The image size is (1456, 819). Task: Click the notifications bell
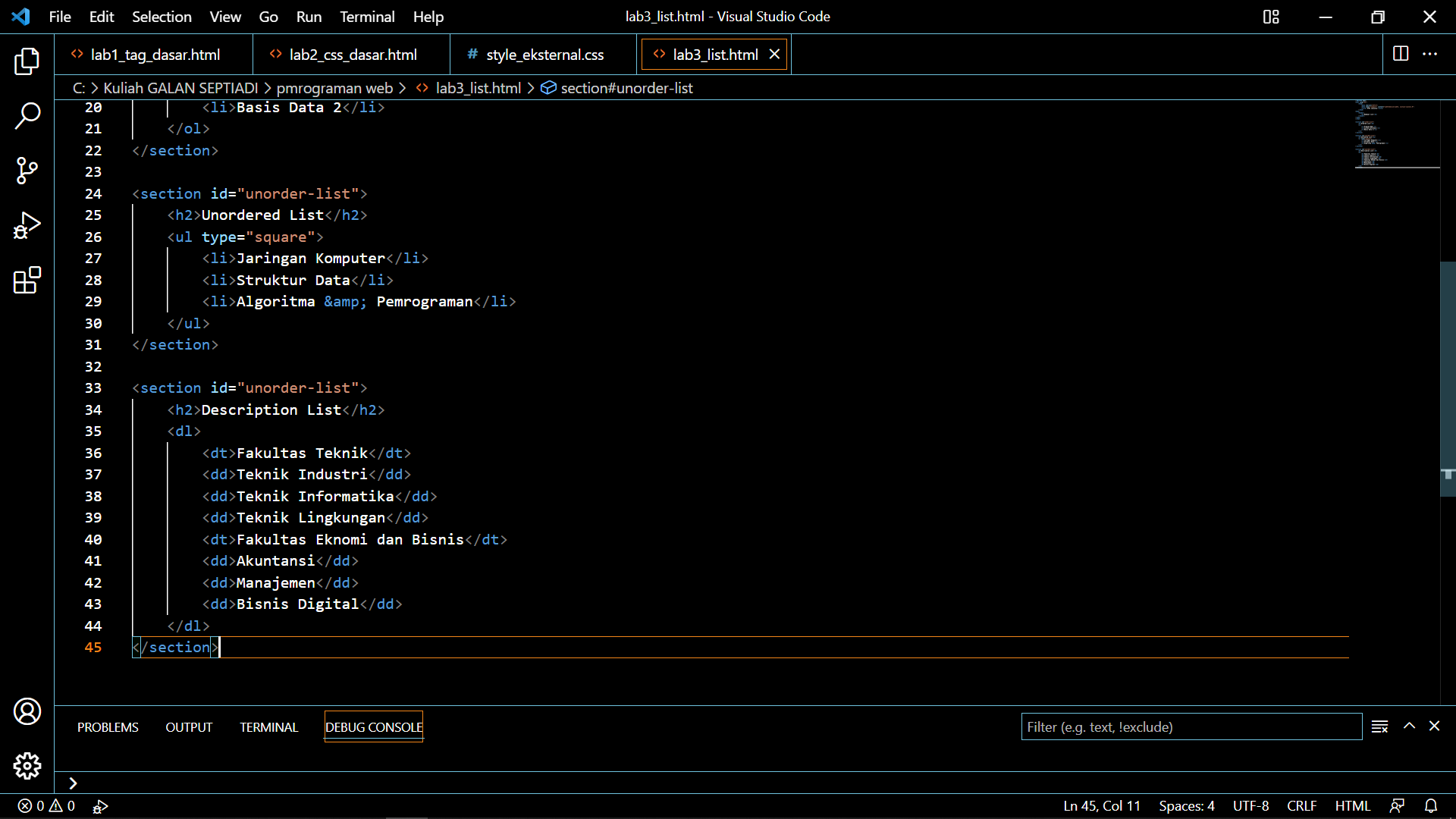(1431, 806)
